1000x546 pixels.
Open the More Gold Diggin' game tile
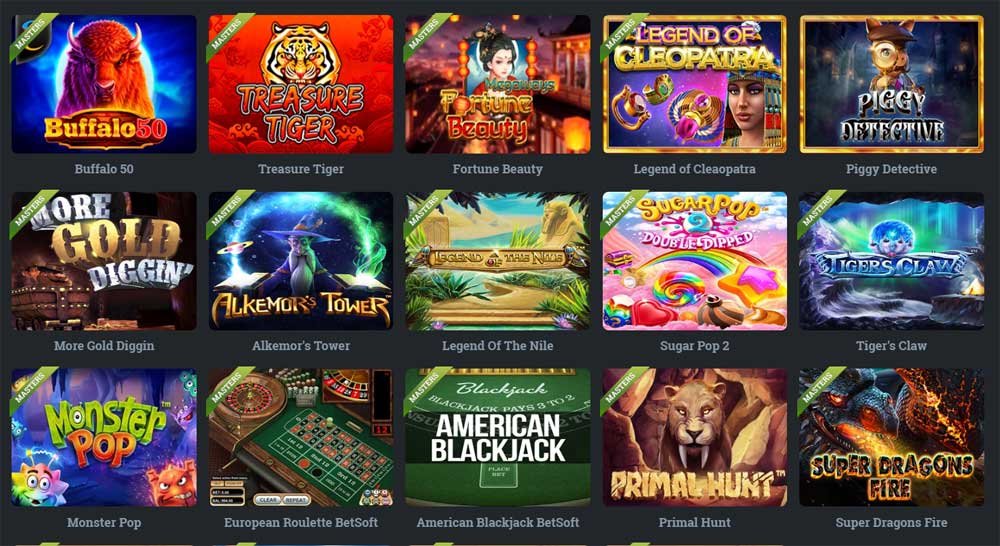(x=104, y=261)
